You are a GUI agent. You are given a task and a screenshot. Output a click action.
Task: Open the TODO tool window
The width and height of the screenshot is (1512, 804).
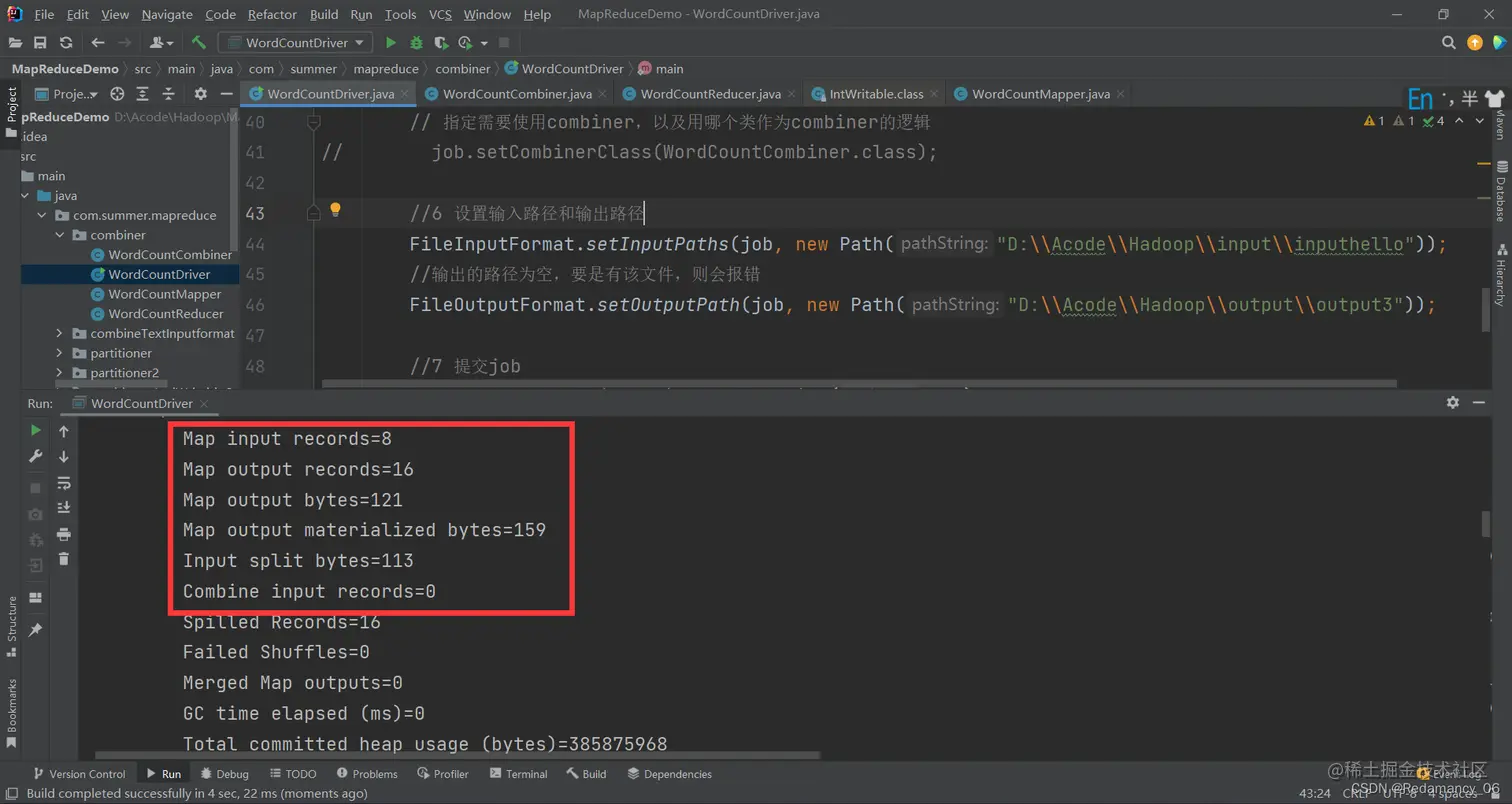(x=291, y=774)
